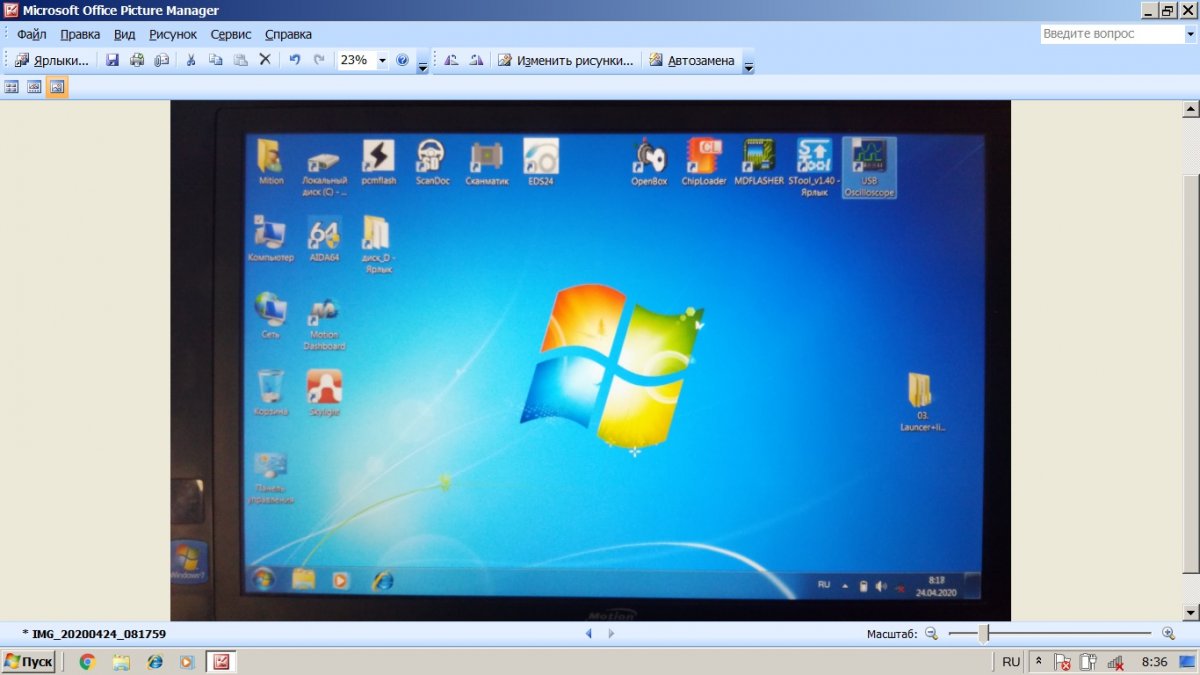The image size is (1200, 675).
Task: Redo action arrow icon in toolbar
Action: 319,60
